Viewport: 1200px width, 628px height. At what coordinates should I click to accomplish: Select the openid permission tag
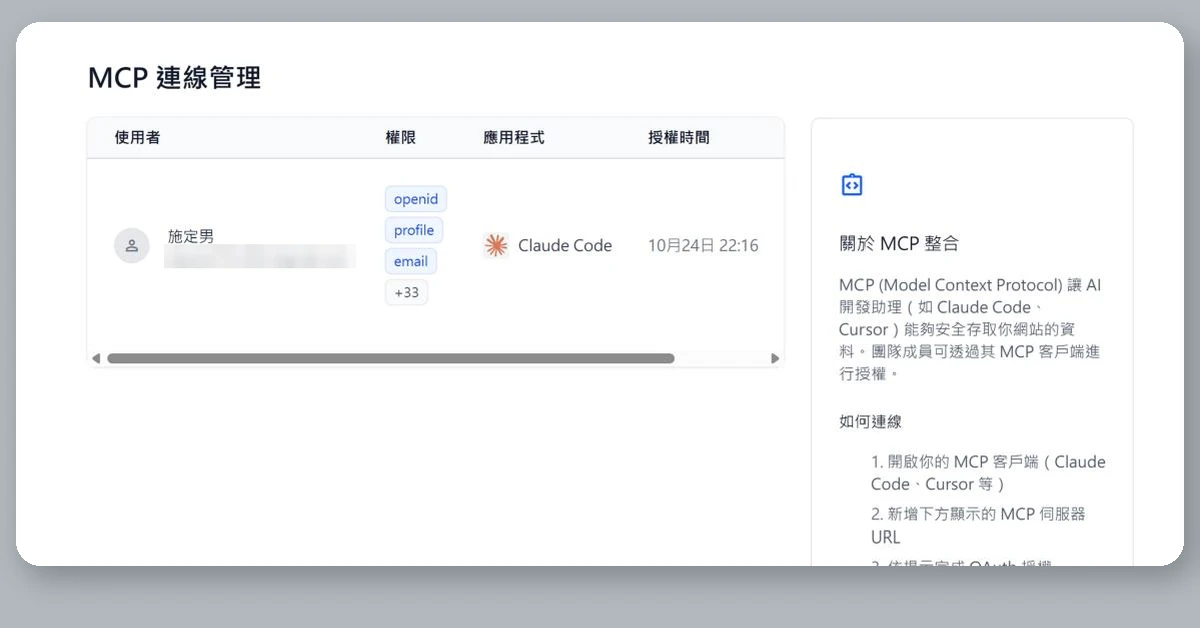click(416, 199)
